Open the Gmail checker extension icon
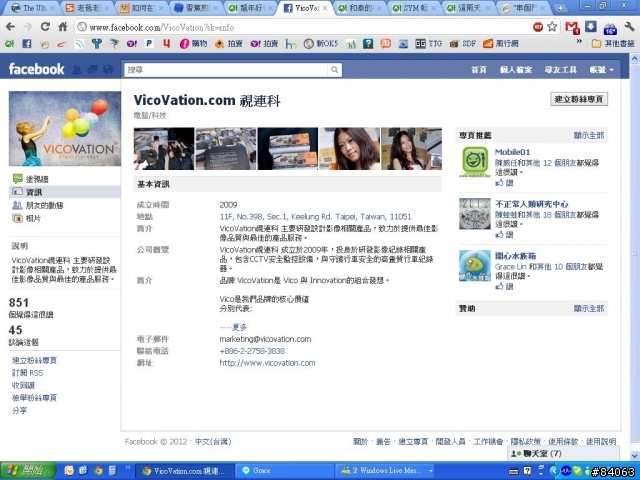 click(x=572, y=27)
